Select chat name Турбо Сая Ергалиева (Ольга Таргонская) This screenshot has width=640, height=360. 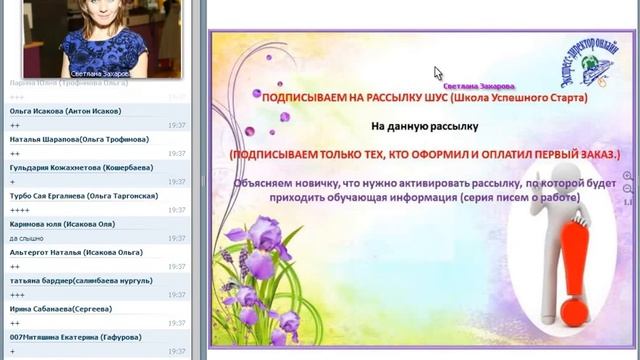point(84,196)
